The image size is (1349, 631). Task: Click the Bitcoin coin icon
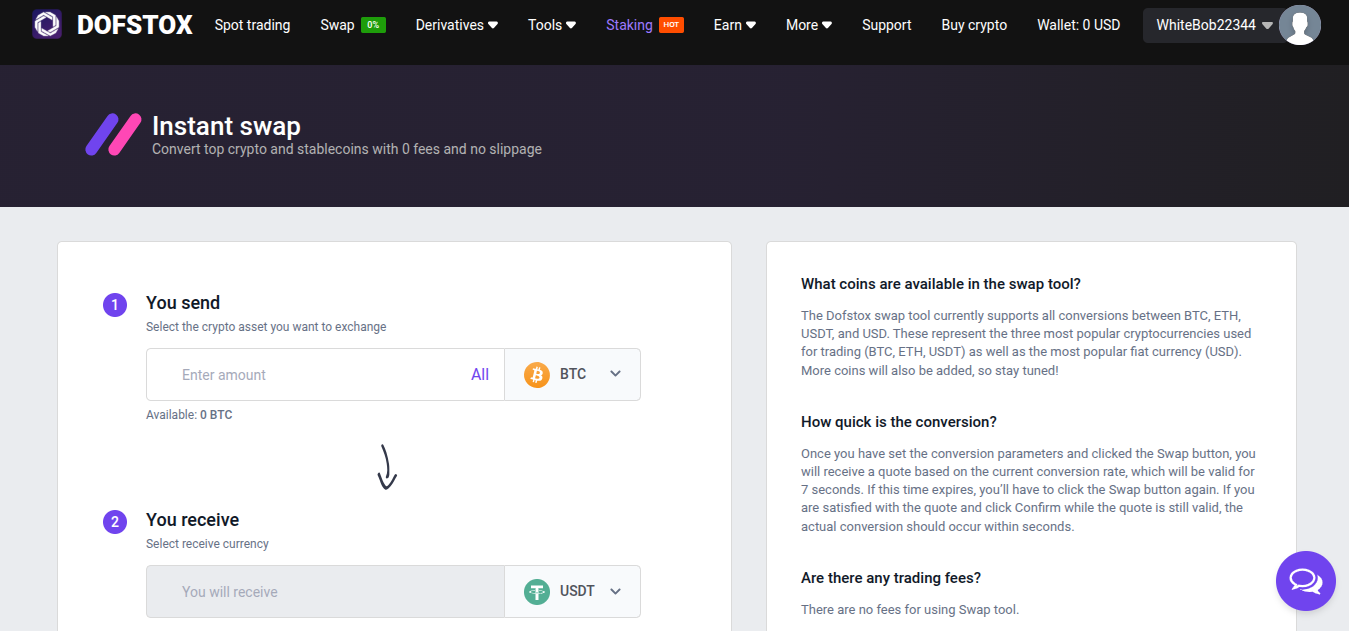tap(537, 375)
